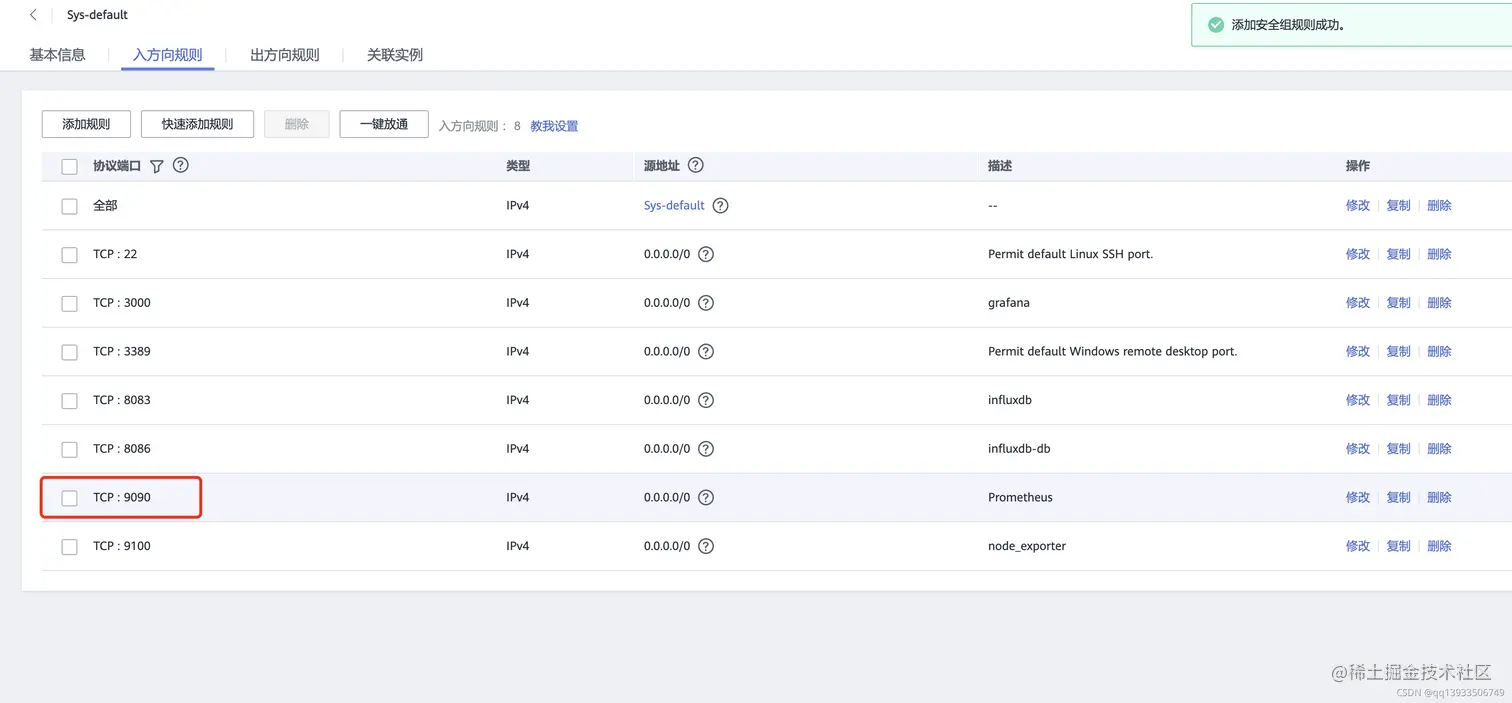Select the TCP : 22 rule checkbox
The image size is (1512, 703).
tap(69, 255)
